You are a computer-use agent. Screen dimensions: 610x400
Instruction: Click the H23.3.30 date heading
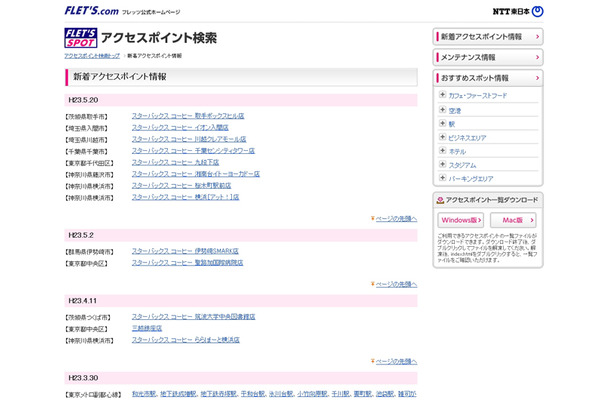click(83, 378)
